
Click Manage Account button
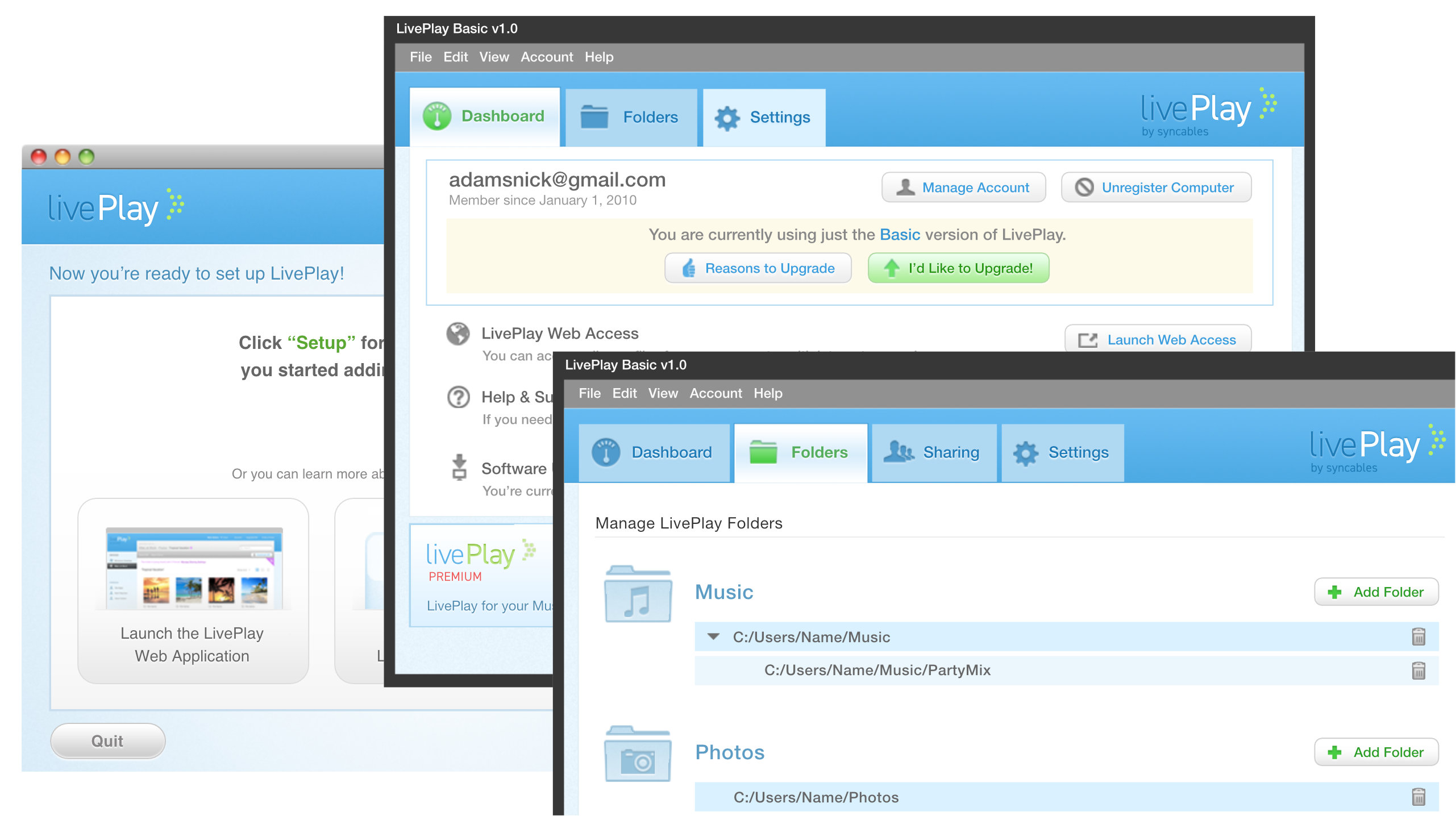963,188
